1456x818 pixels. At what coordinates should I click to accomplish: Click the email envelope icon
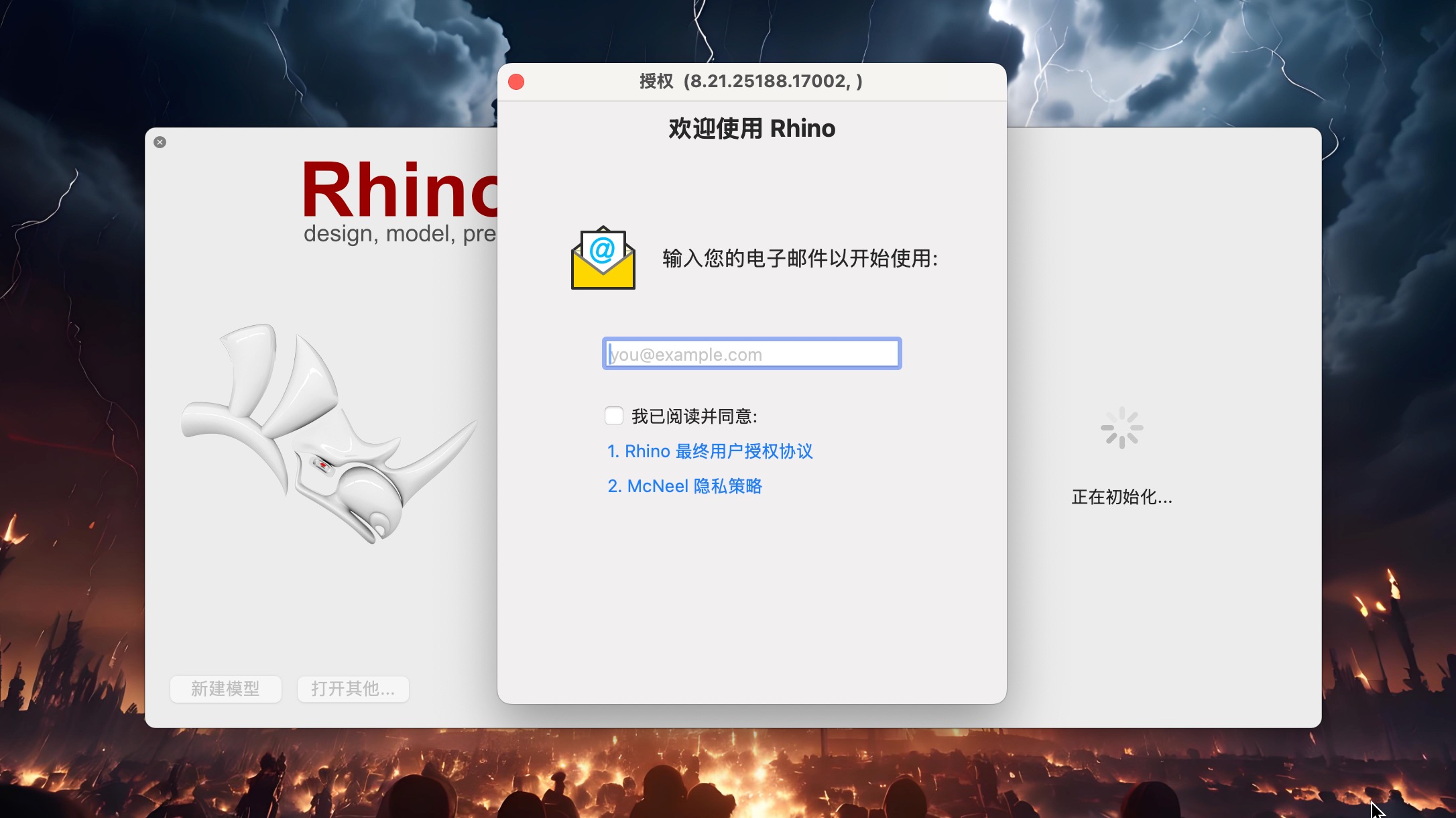[603, 259]
